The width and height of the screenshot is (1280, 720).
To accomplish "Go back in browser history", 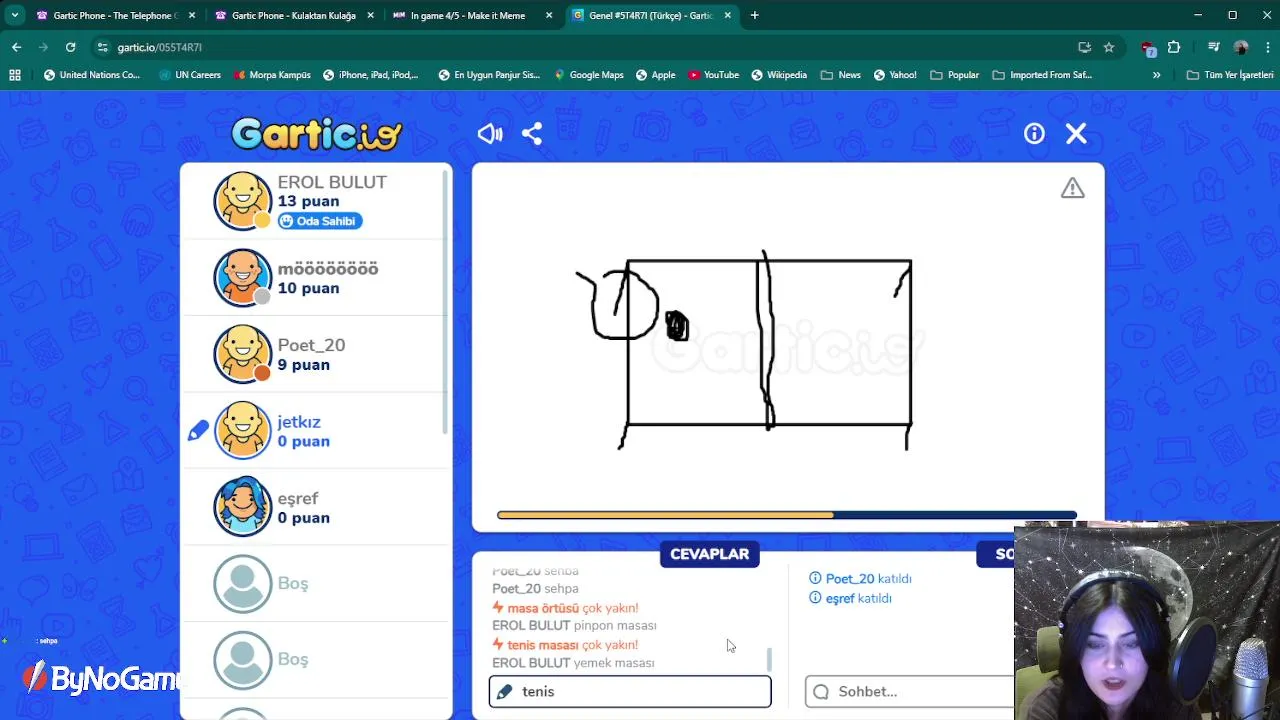I will pos(16,47).
